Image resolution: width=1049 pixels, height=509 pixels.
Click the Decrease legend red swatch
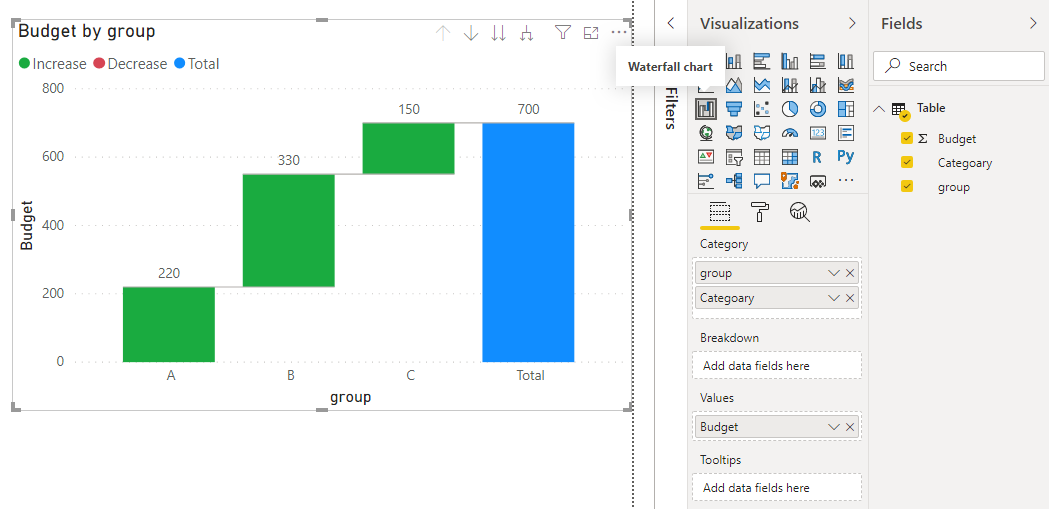[x=100, y=64]
